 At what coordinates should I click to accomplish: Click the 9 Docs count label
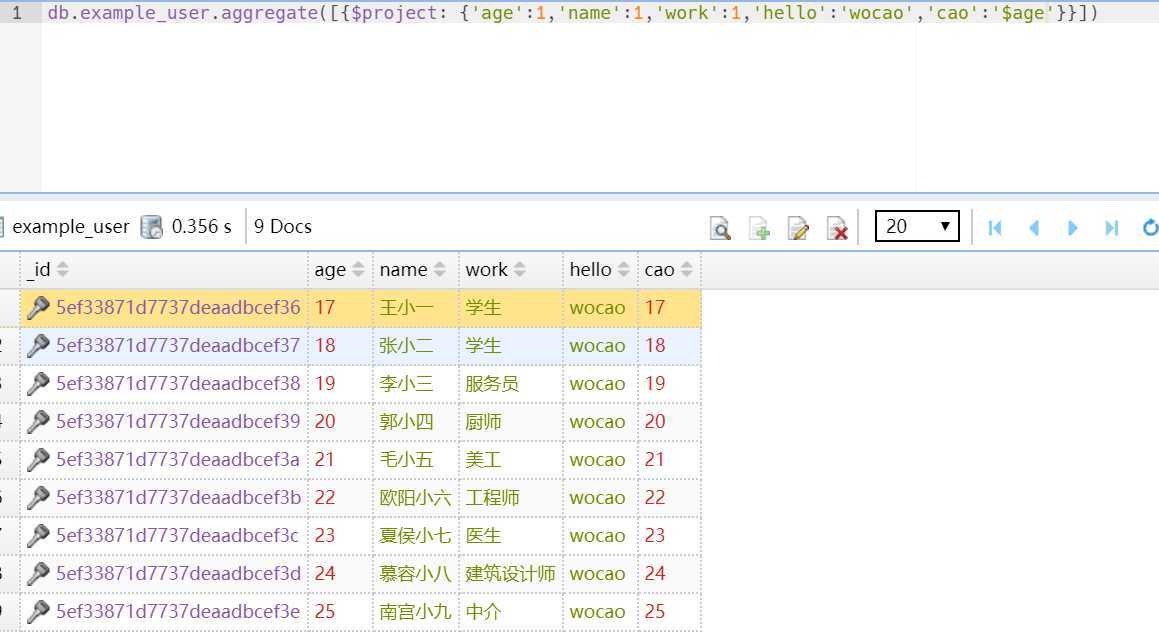click(x=282, y=227)
